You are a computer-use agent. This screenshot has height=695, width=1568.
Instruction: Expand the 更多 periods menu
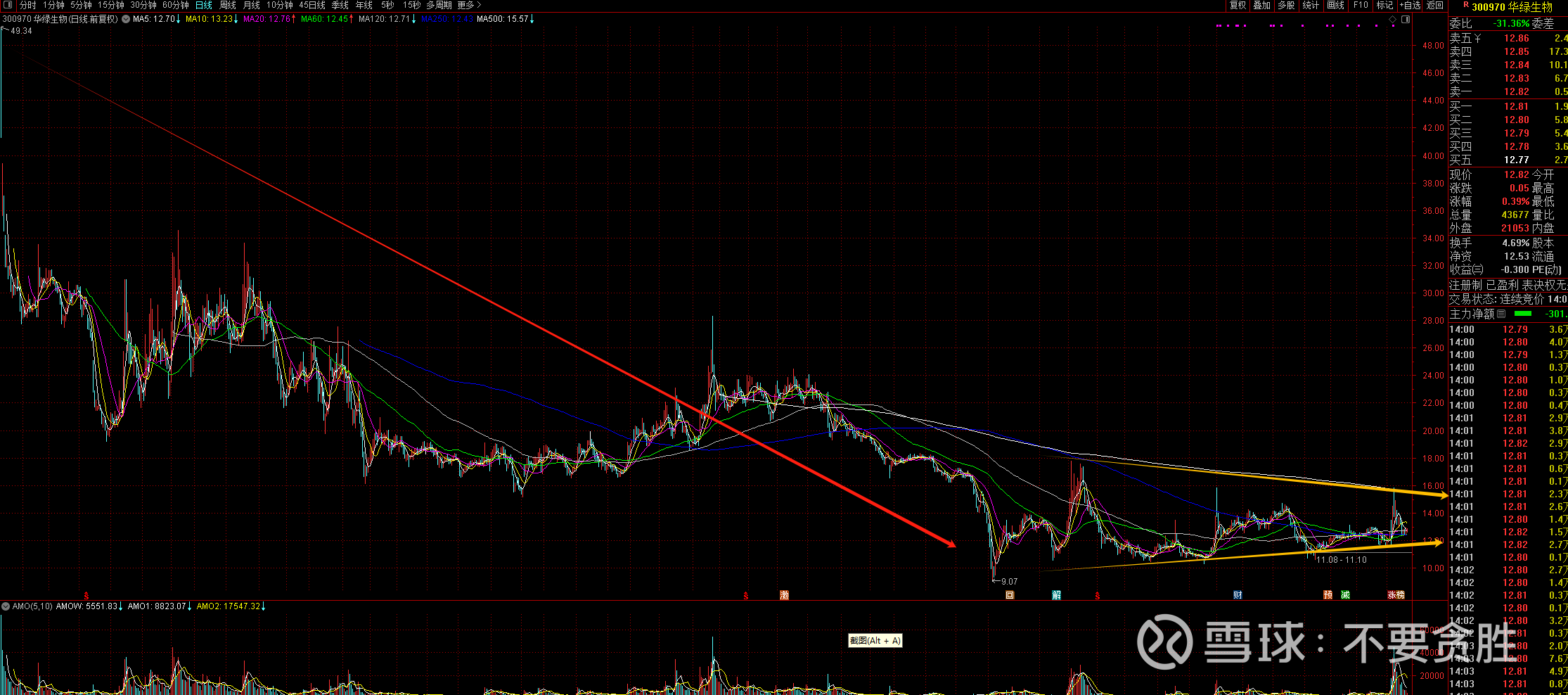pyautogui.click(x=469, y=6)
